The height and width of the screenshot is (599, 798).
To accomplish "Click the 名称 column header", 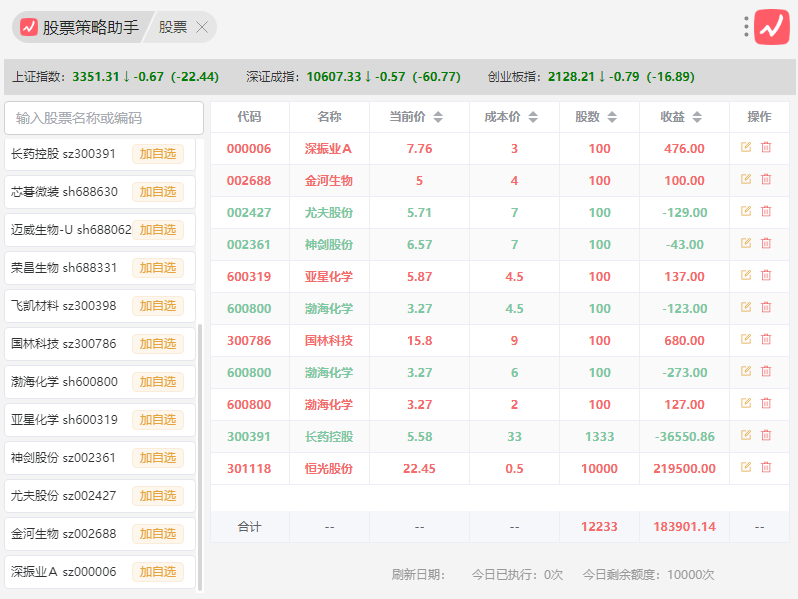I will (329, 117).
